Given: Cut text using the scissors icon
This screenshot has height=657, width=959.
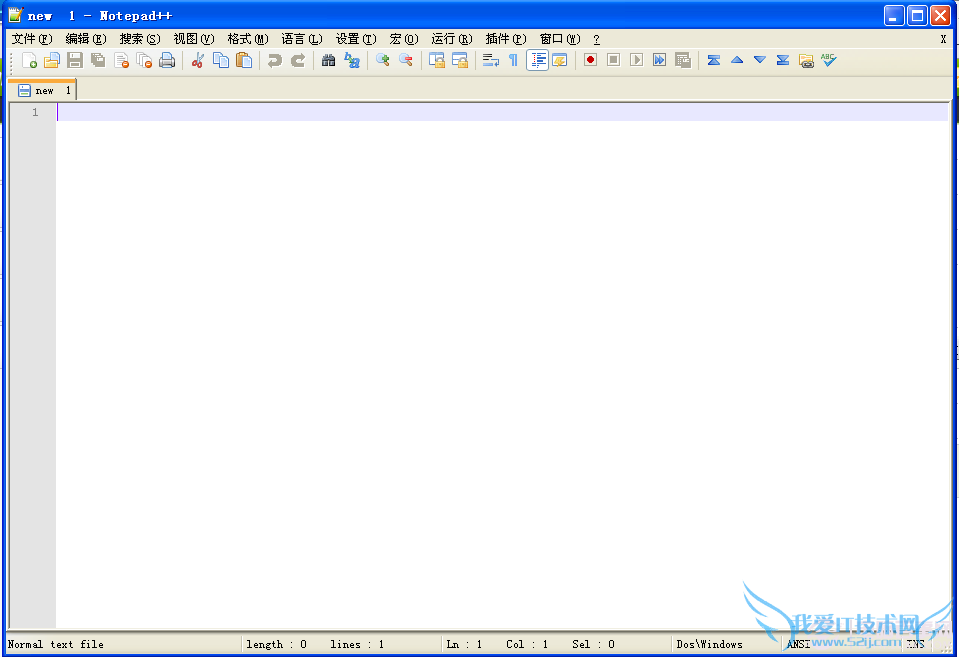Looking at the screenshot, I should point(198,60).
